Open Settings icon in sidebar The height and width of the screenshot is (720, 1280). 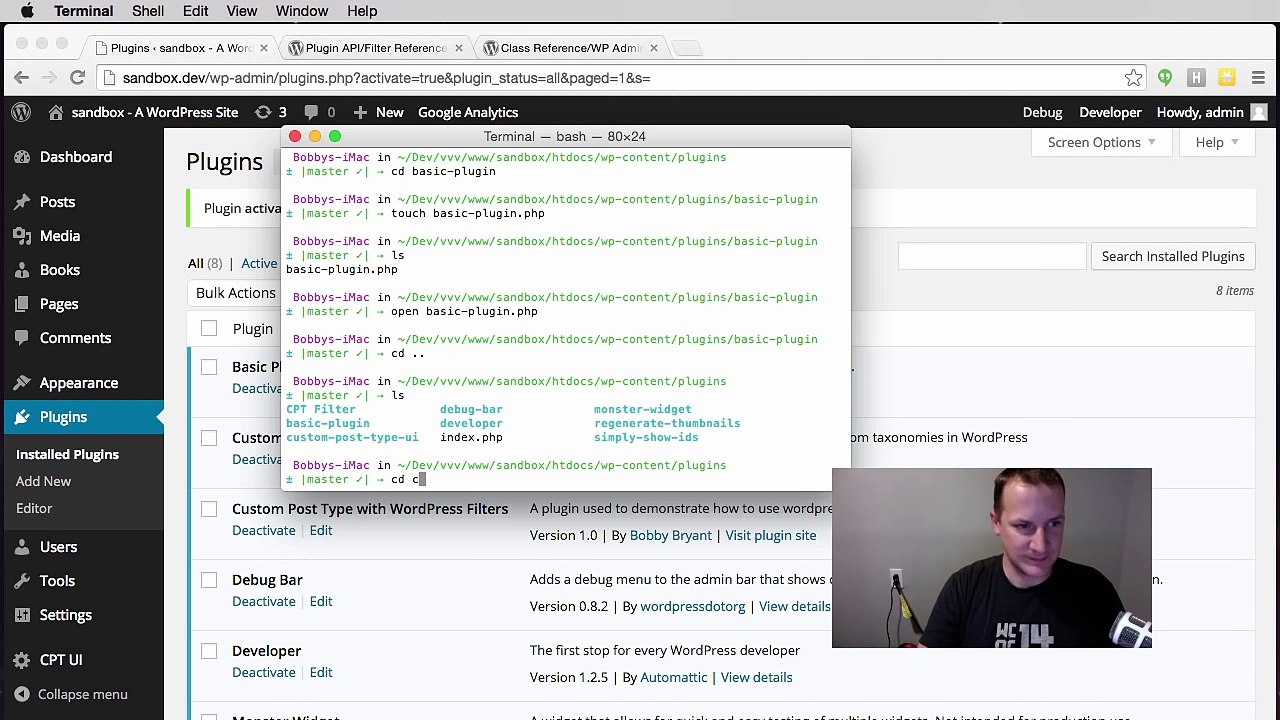[x=21, y=615]
